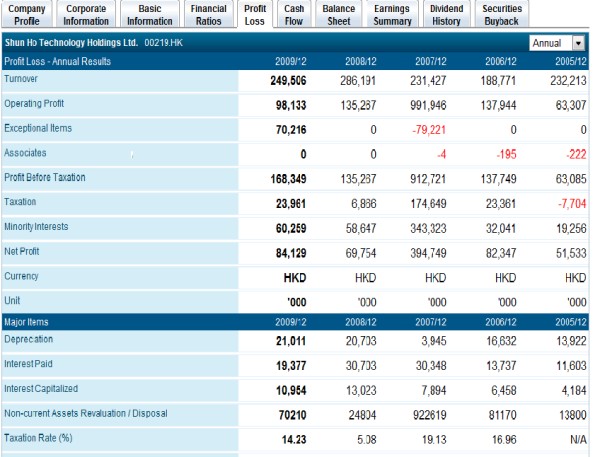Click the Currency row label
Screen dimensions: 600x457
(21, 276)
